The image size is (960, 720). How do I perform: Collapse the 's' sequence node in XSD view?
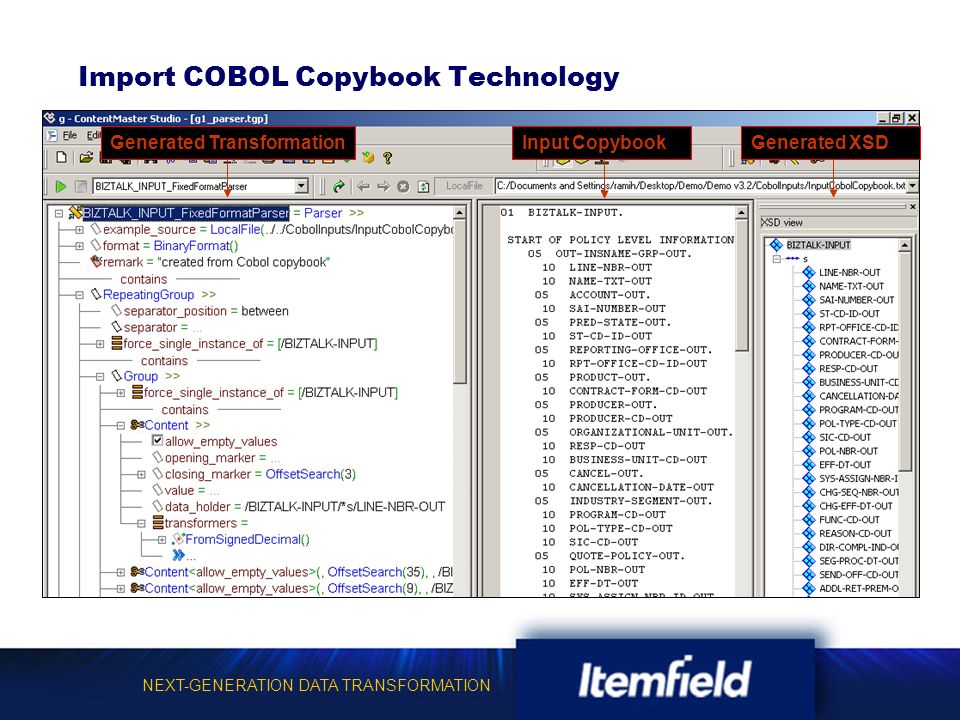click(x=776, y=259)
